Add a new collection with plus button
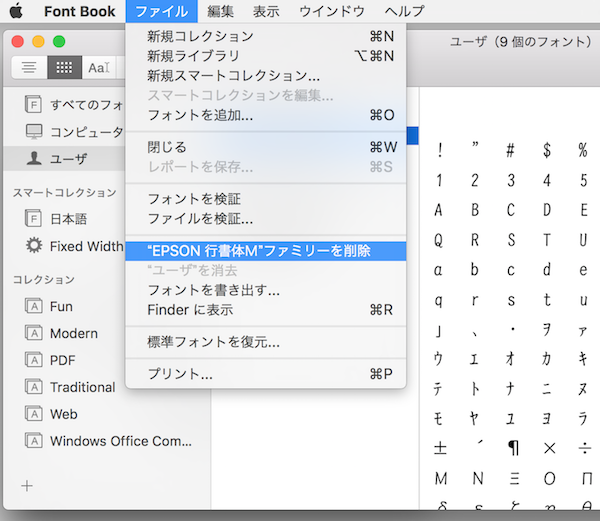The height and width of the screenshot is (521, 600). 27,486
